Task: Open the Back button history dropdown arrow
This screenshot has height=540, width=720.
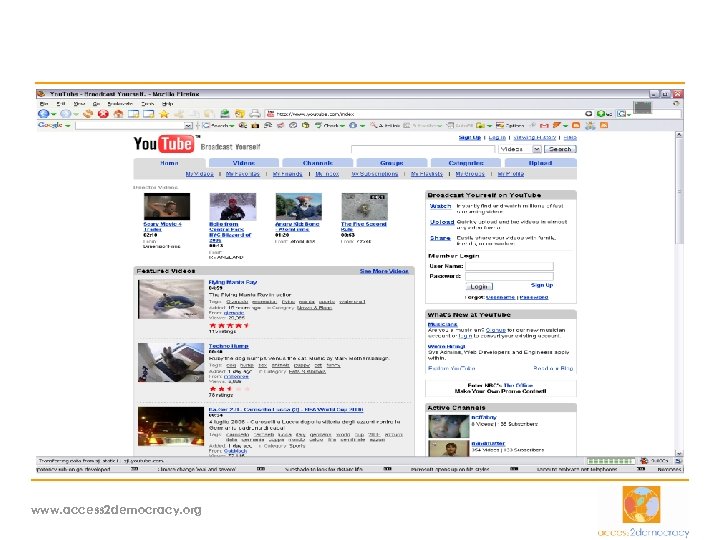Action: click(x=54, y=114)
